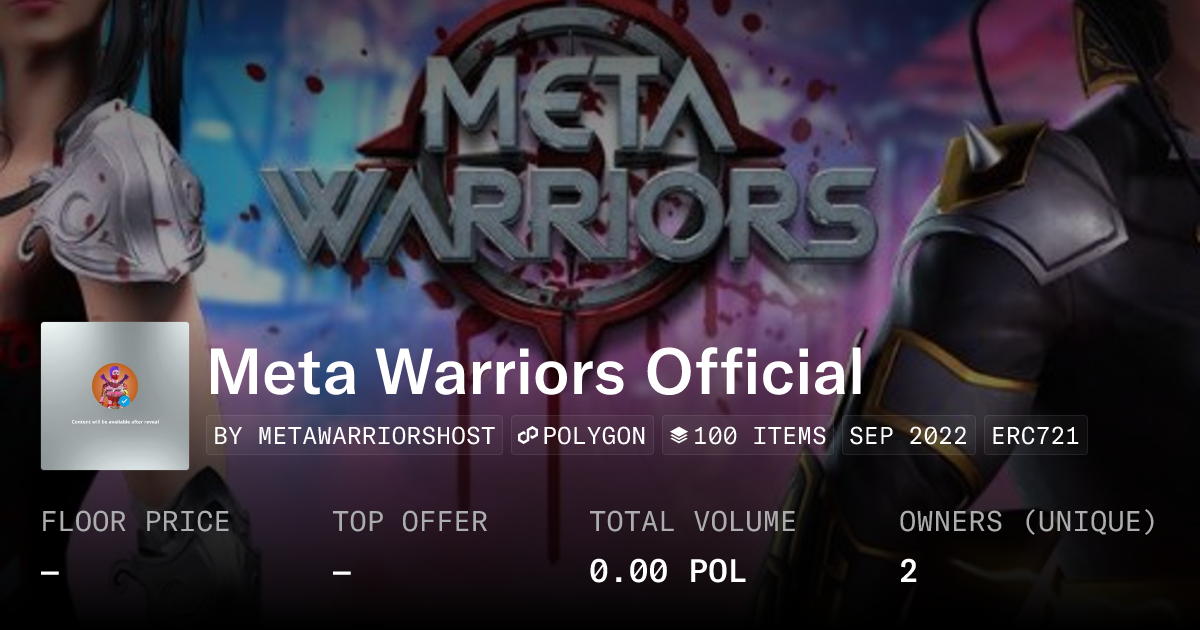Click the TOTAL VOLUME label

point(692,521)
